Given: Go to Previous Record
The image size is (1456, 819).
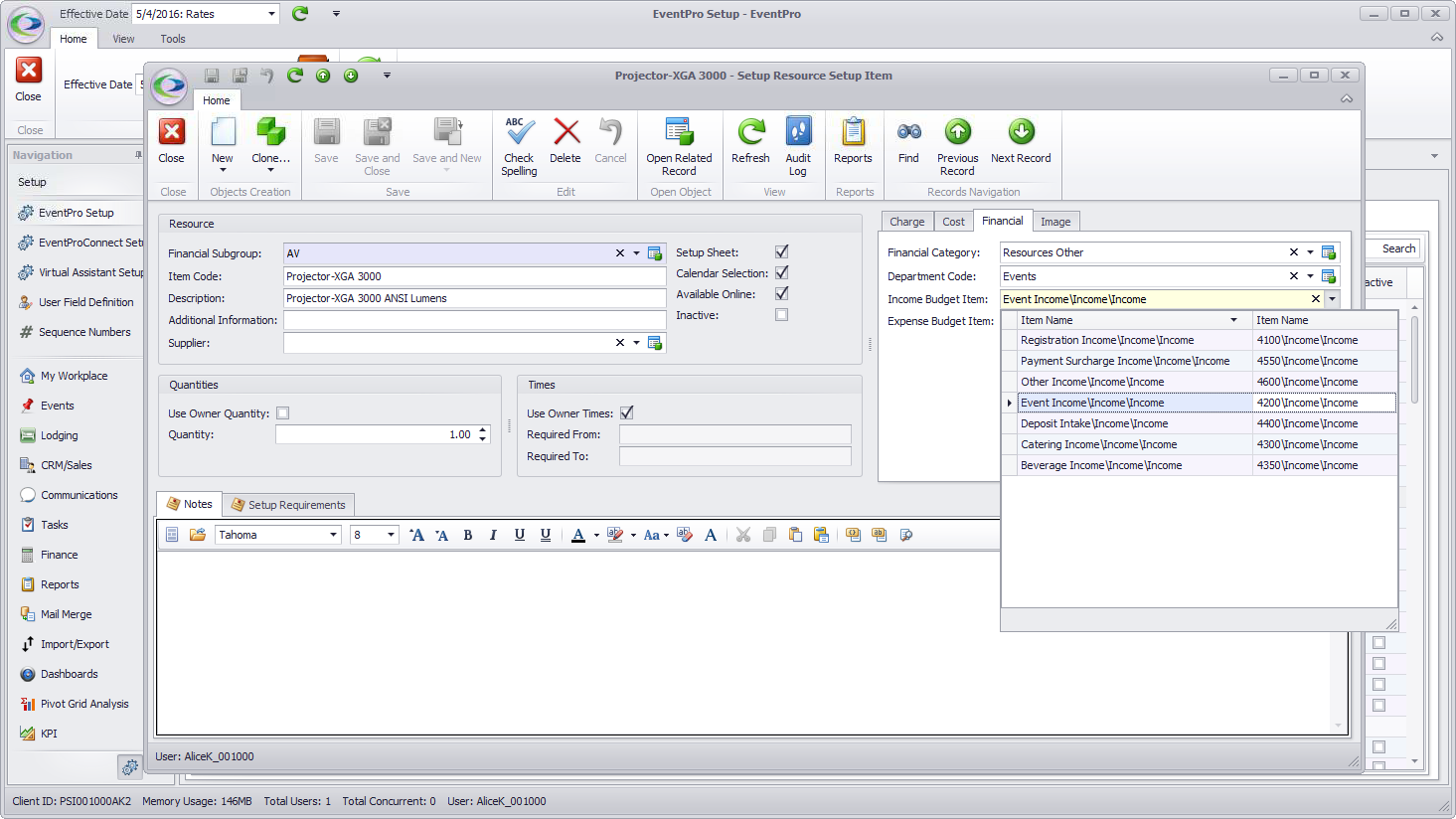Looking at the screenshot, I should (x=957, y=146).
